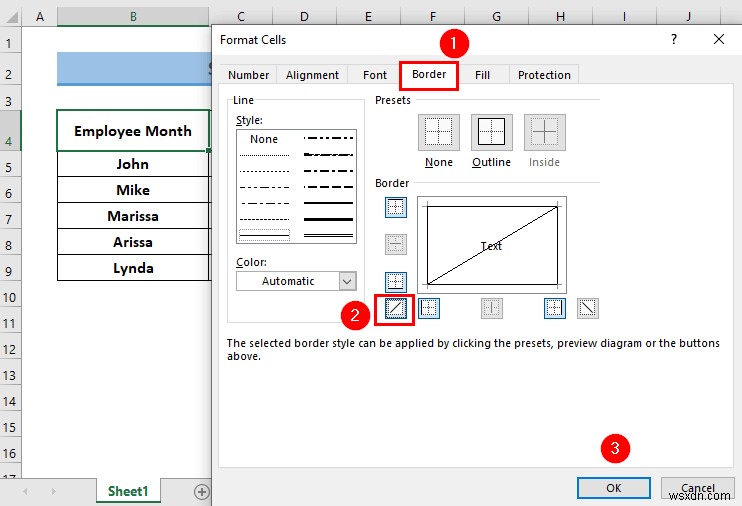Apply the diagonal up border button
742x506 pixels.
click(396, 309)
